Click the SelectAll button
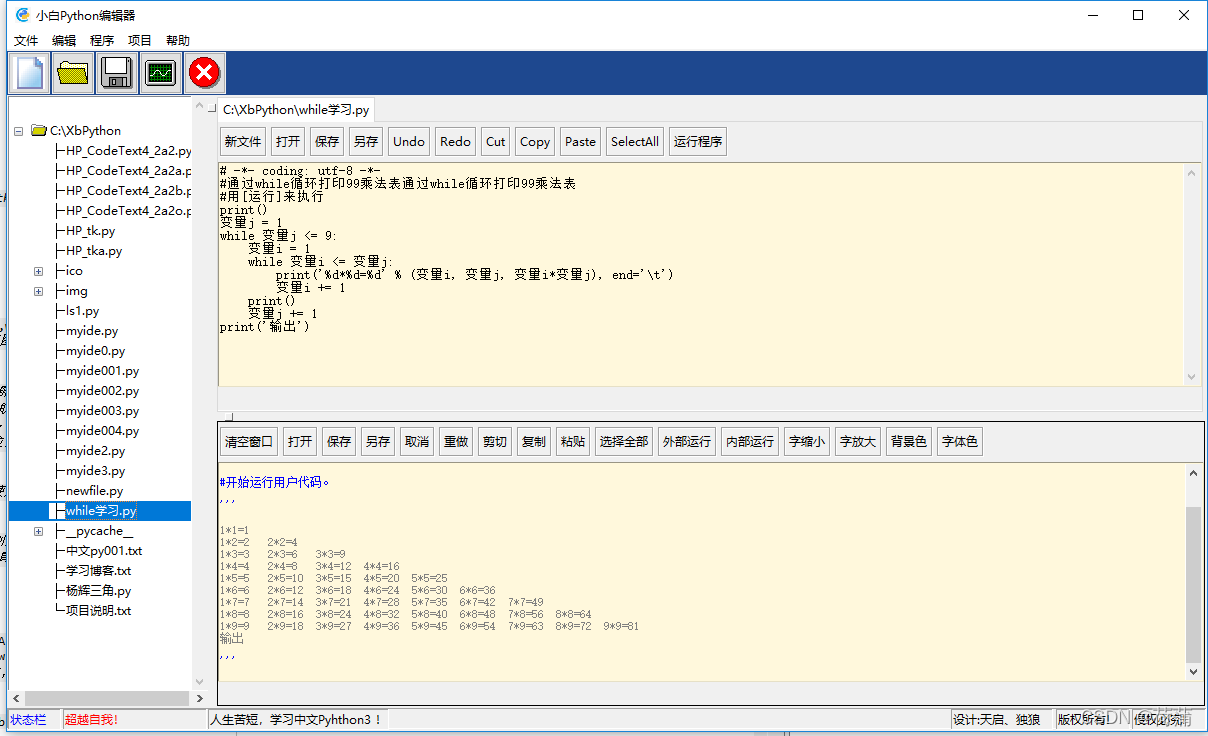The image size is (1208, 736). coord(635,142)
